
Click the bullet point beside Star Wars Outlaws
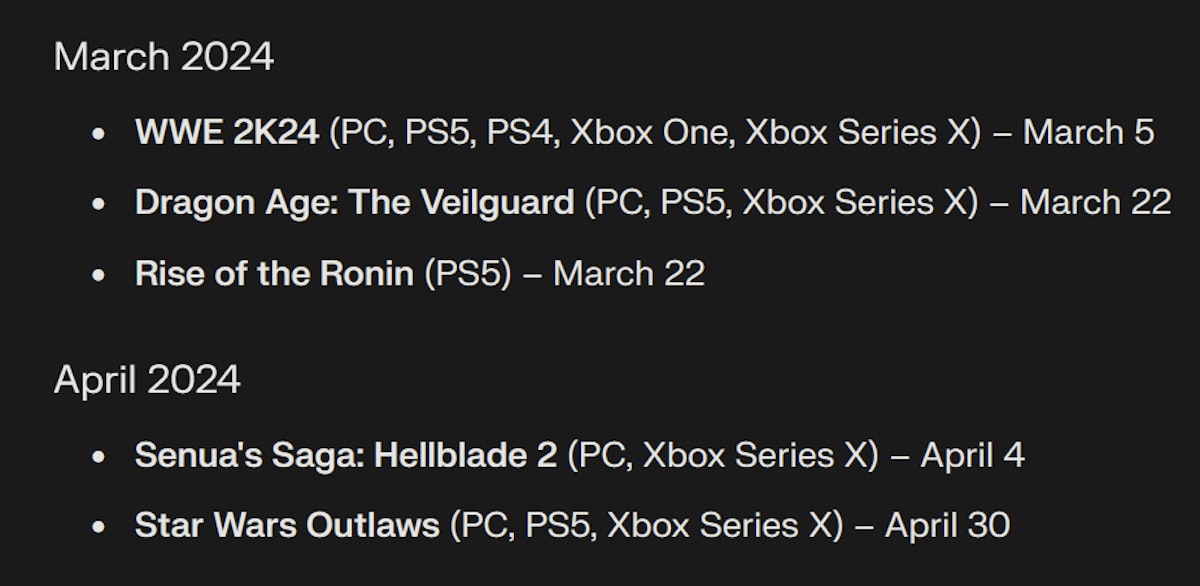(98, 527)
